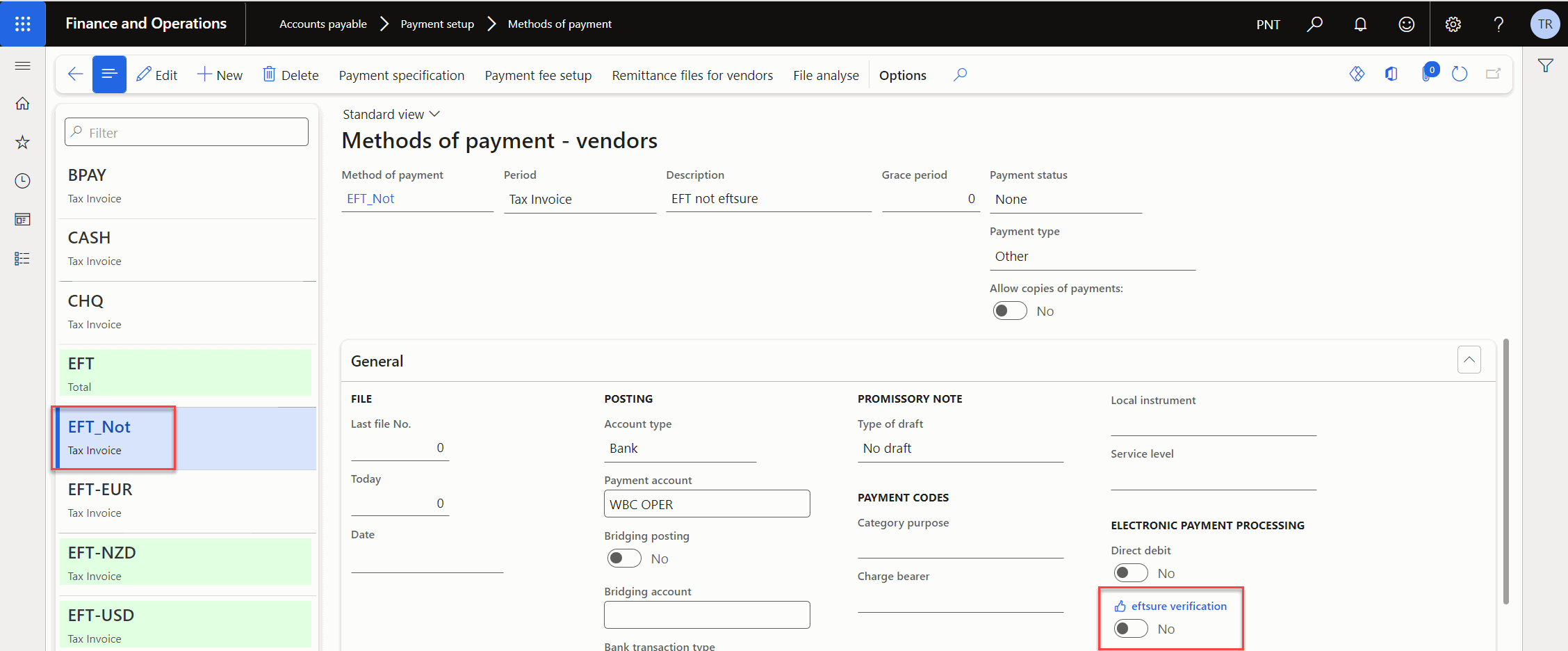Screen dimensions: 1568x651
Task: Open the Recent clock icon
Action: point(23,181)
